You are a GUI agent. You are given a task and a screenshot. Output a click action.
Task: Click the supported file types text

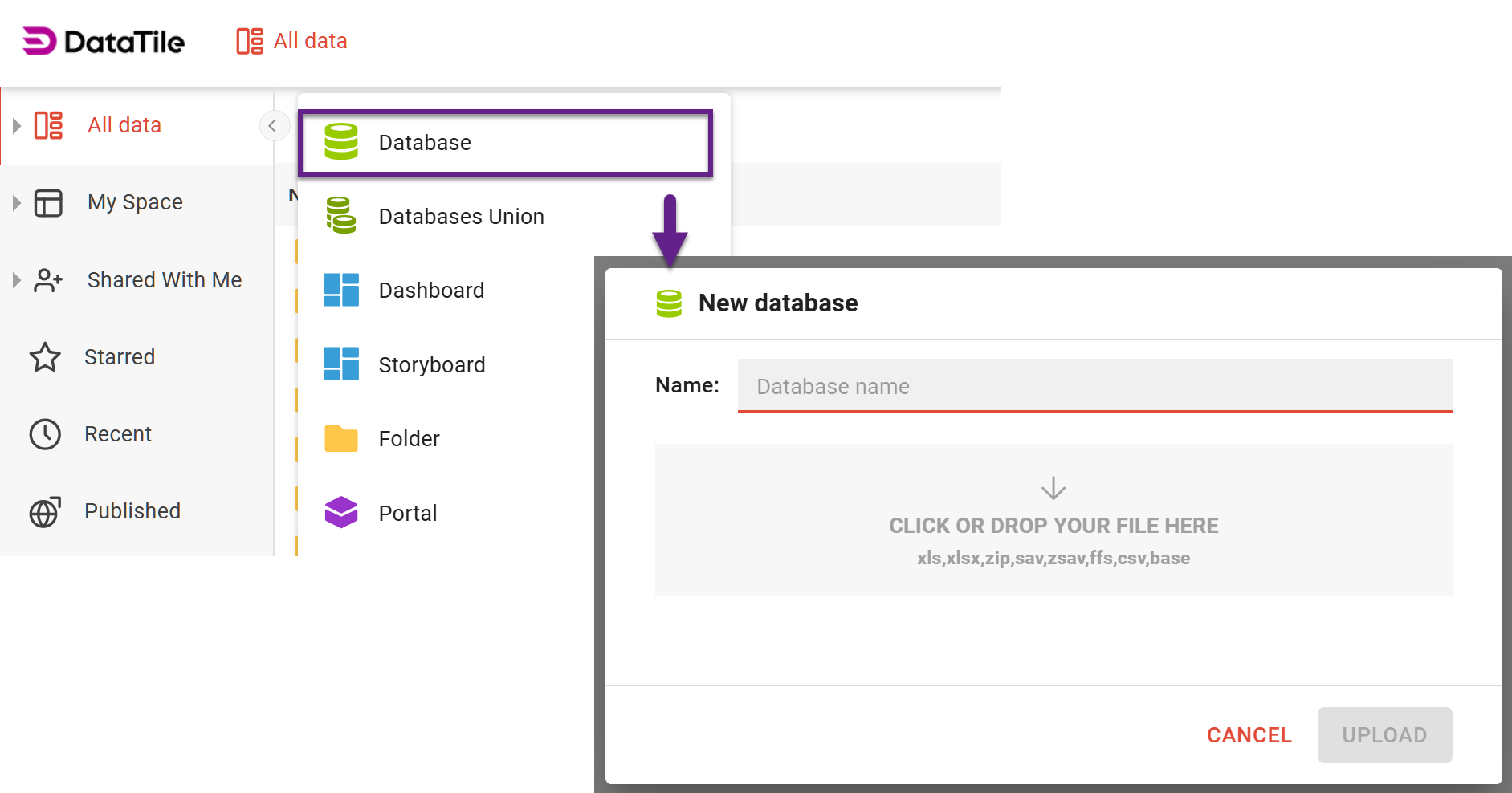(x=1054, y=558)
